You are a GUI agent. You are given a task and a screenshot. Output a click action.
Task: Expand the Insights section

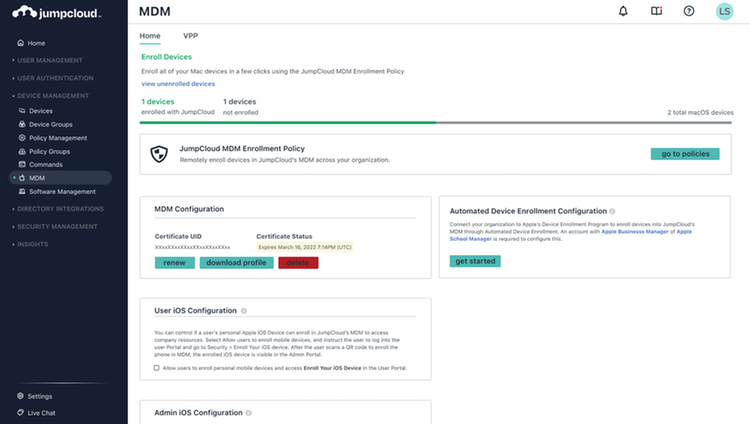[x=30, y=244]
